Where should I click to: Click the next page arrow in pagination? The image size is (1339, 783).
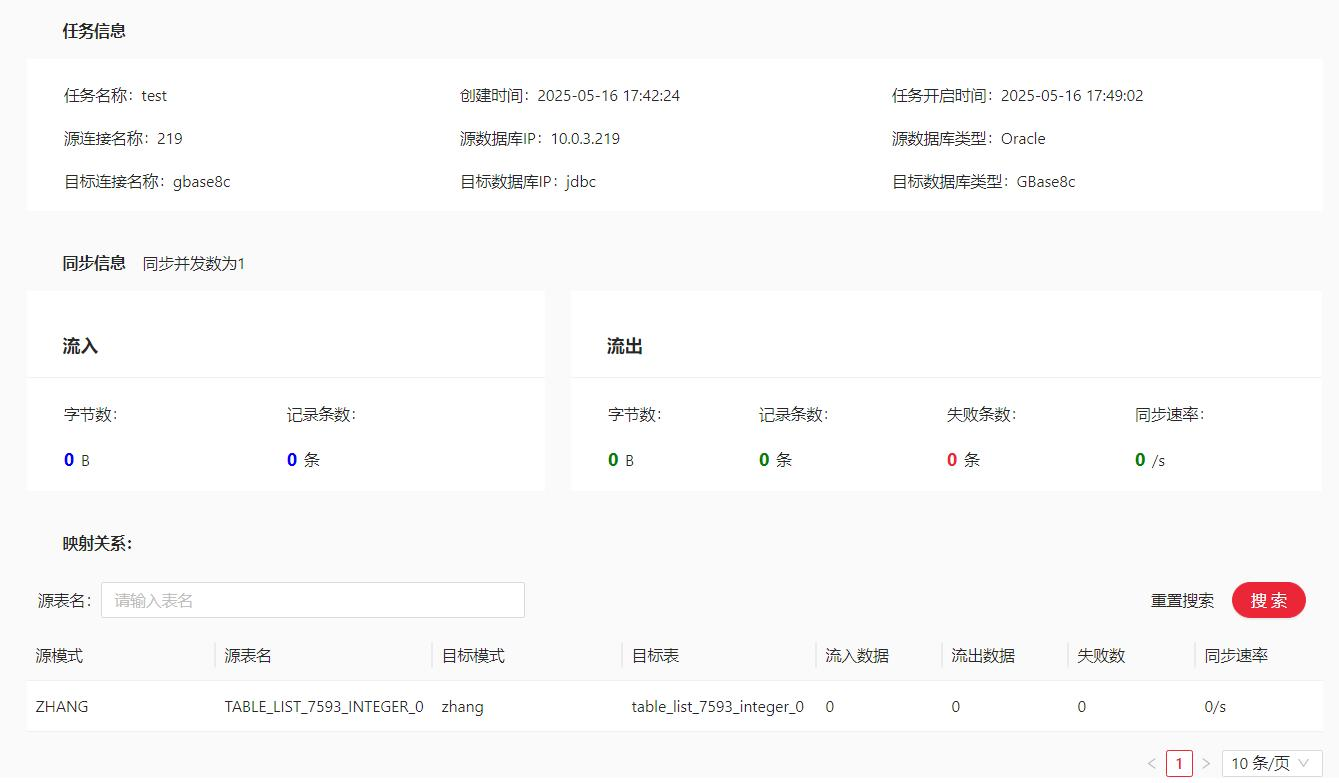pyautogui.click(x=1206, y=763)
